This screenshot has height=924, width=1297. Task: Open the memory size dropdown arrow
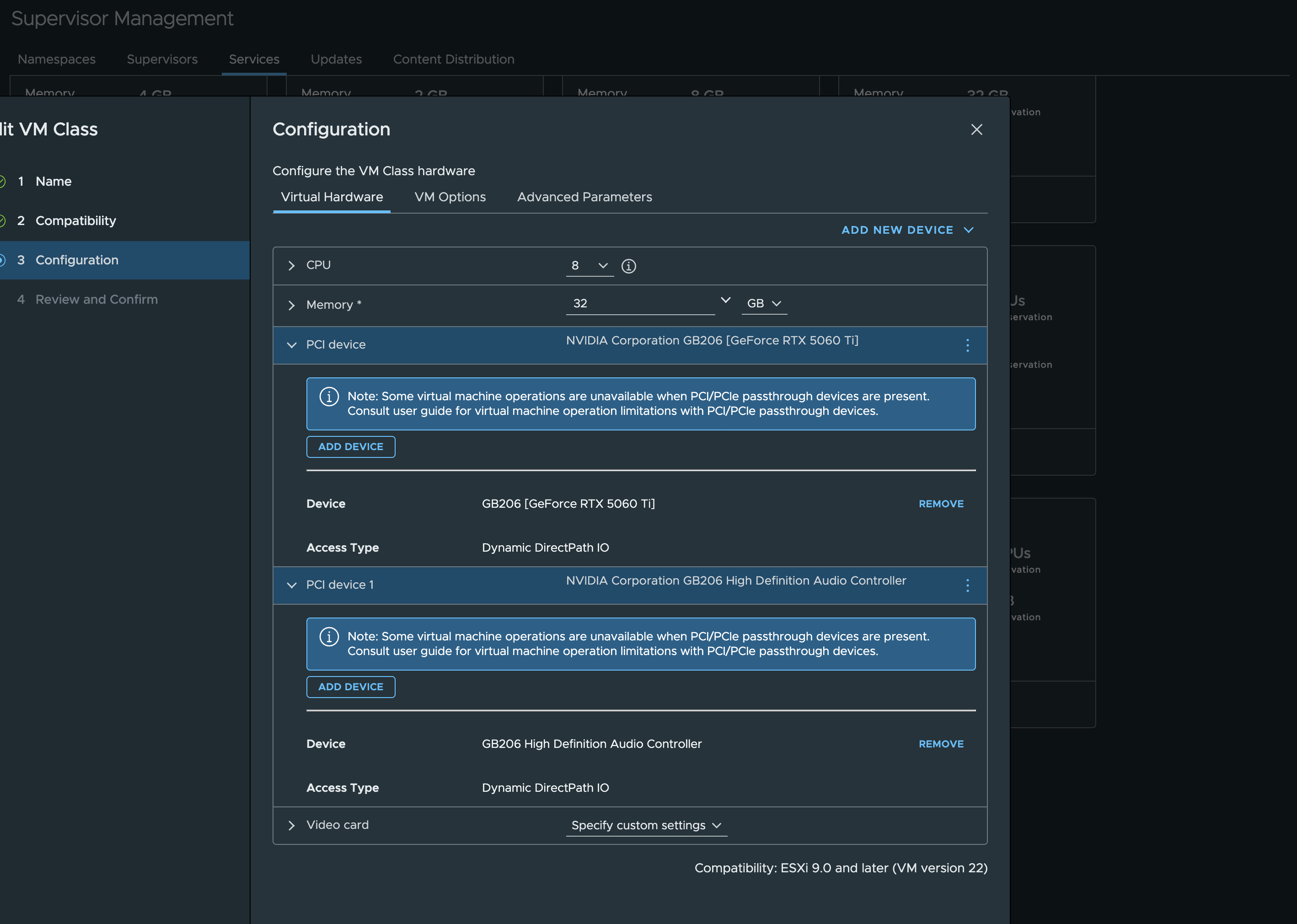[x=725, y=300]
